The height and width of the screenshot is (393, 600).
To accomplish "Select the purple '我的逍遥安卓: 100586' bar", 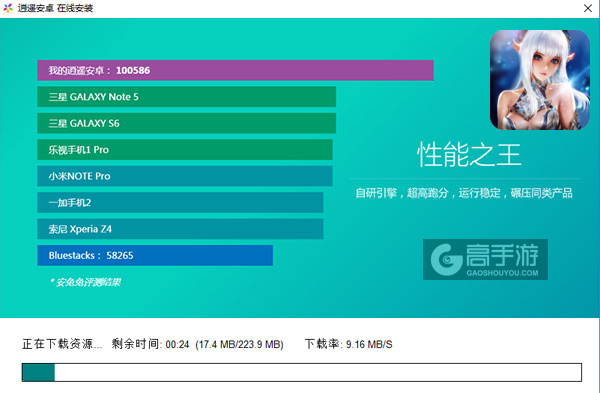I will click(235, 70).
